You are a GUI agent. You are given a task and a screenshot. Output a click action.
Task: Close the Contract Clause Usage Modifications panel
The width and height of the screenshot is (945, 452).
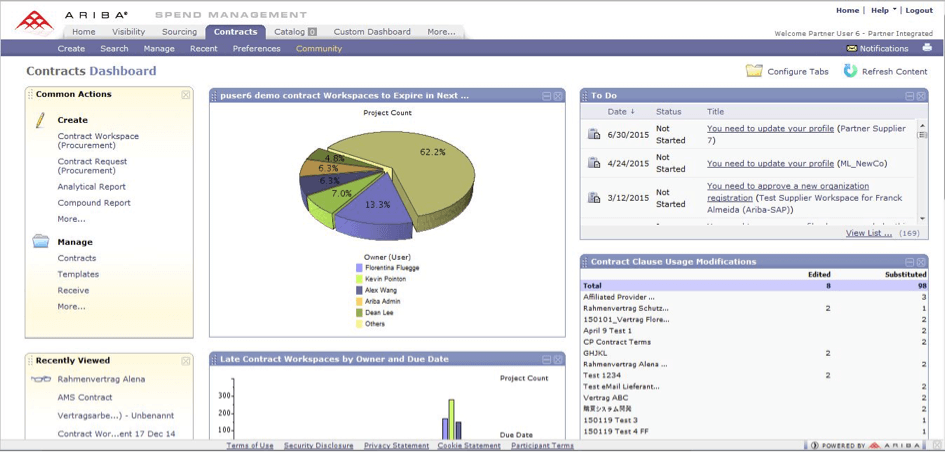(921, 262)
